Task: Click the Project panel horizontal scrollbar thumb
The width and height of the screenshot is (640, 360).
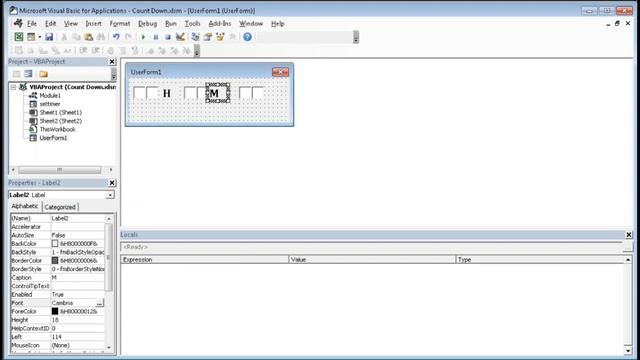Action: [x=60, y=170]
